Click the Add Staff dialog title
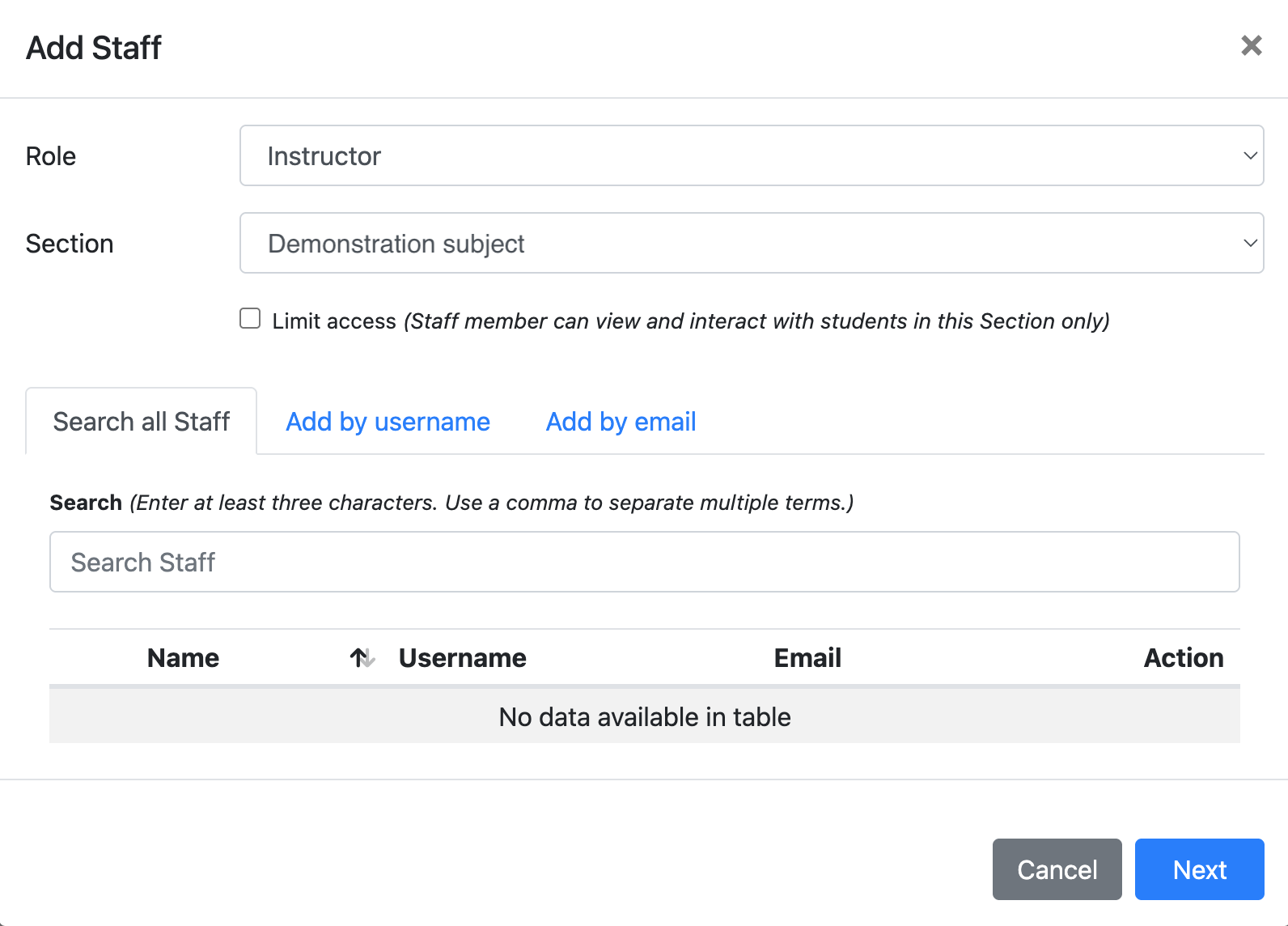 [94, 48]
